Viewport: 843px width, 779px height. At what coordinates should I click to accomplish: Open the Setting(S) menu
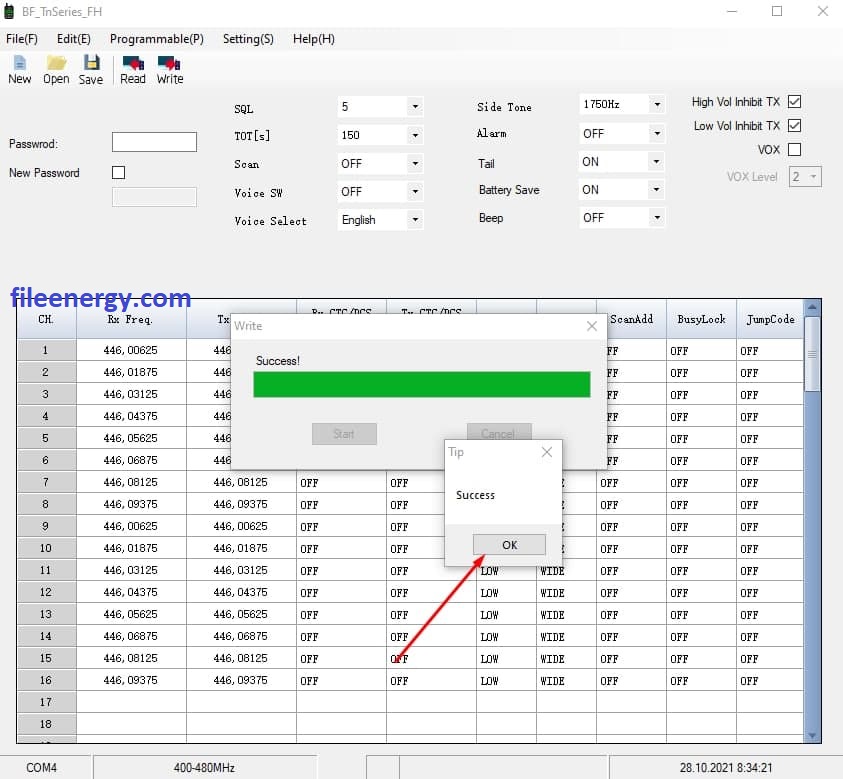click(x=248, y=39)
